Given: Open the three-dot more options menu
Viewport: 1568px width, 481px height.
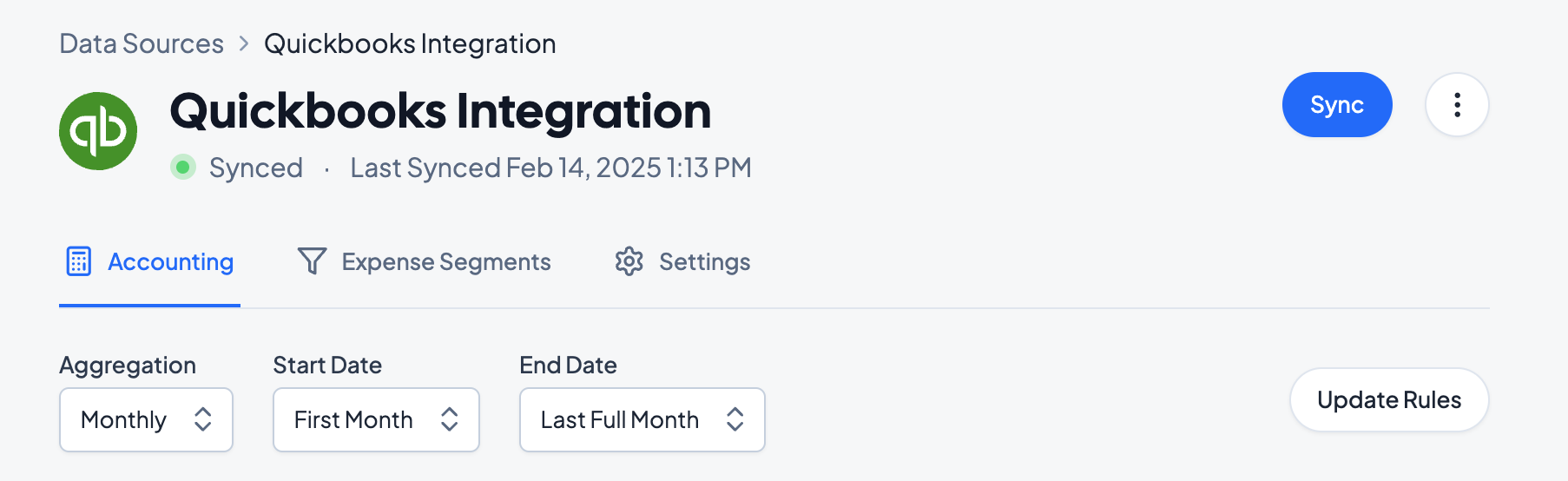Looking at the screenshot, I should tap(1457, 105).
